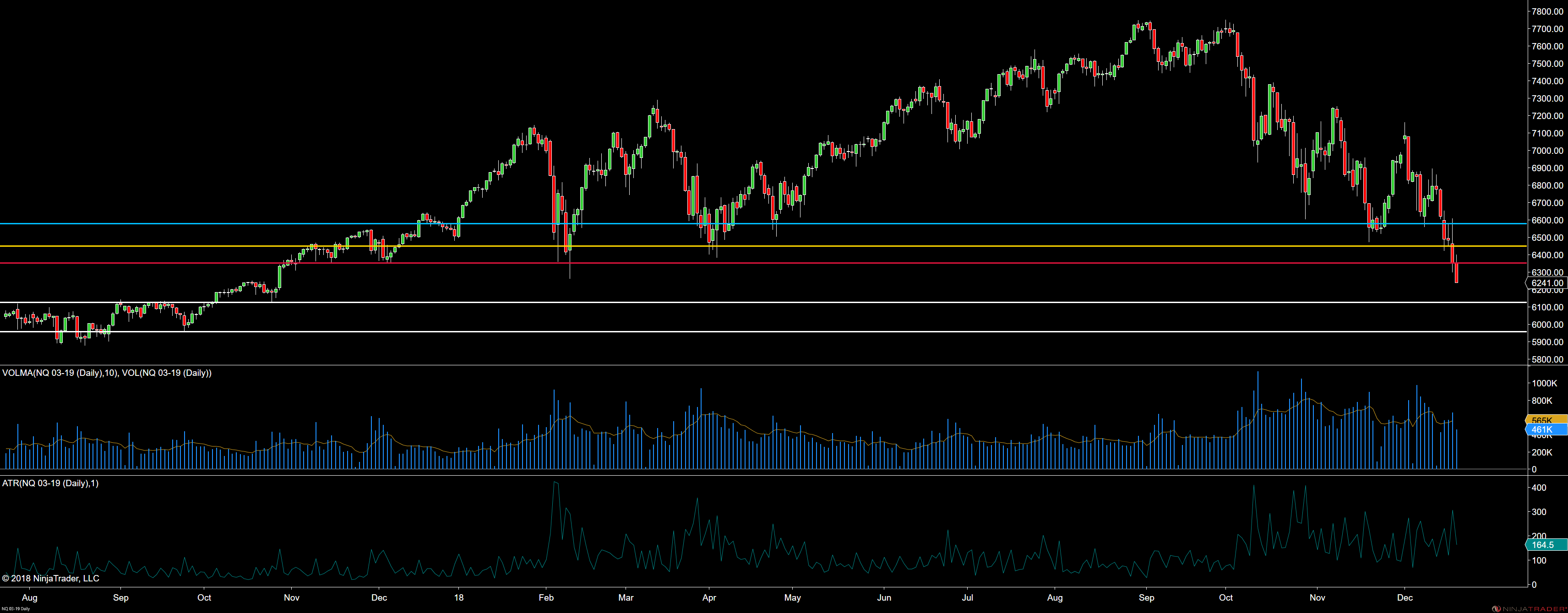Image resolution: width=1568 pixels, height=613 pixels.
Task: Click the 7800.00 price axis label
Action: pyautogui.click(x=1547, y=11)
